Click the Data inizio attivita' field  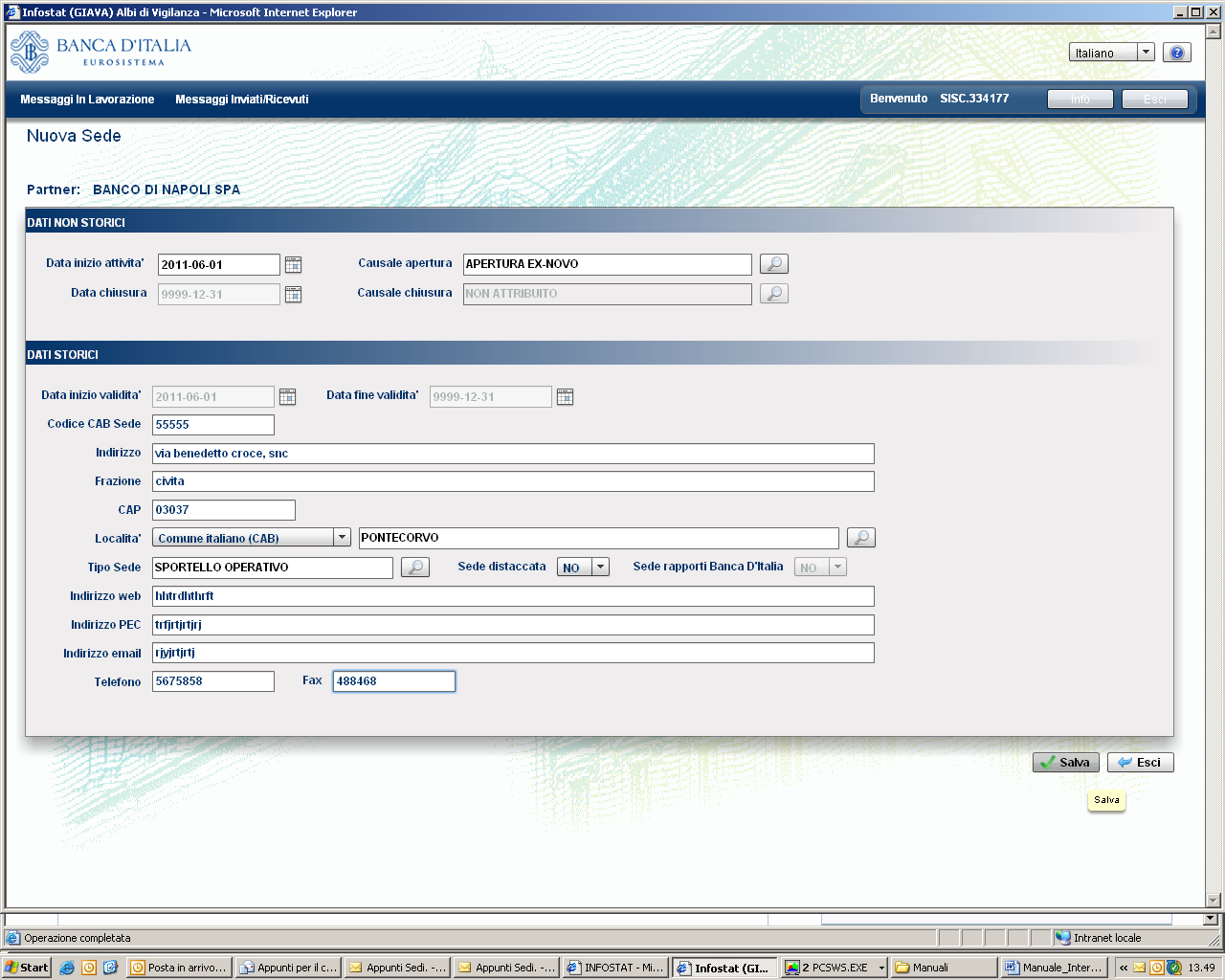(x=219, y=265)
